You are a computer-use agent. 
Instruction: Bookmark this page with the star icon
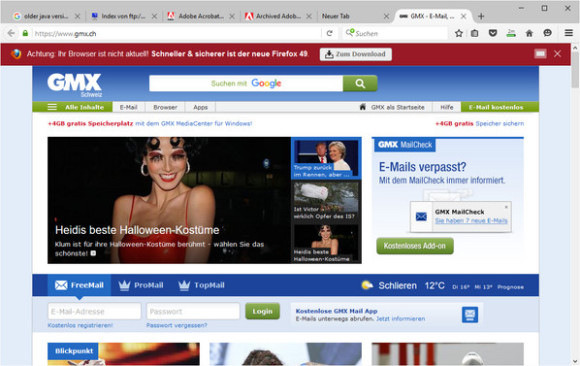(x=459, y=33)
